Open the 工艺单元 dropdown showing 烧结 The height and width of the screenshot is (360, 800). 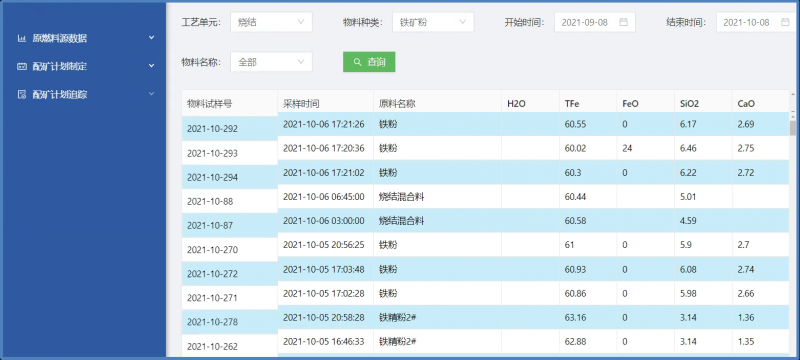point(271,22)
